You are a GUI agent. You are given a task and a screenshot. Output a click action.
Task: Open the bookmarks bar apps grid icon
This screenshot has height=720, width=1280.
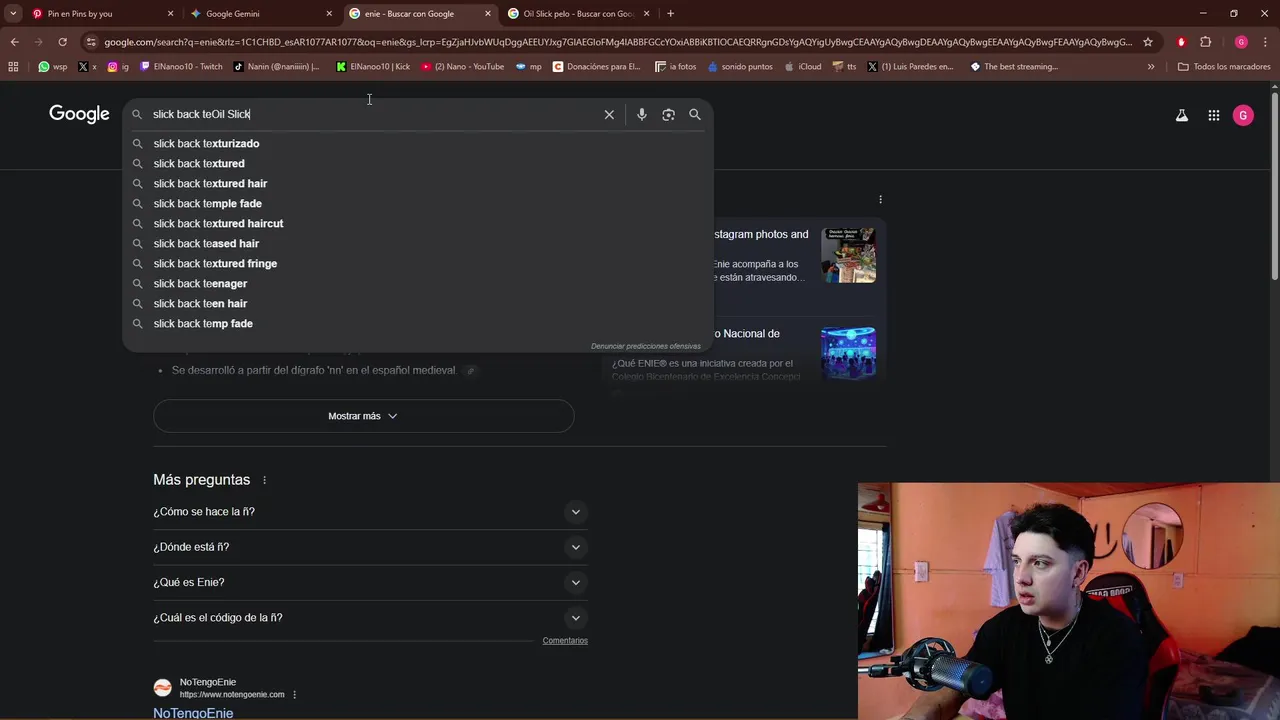13,67
